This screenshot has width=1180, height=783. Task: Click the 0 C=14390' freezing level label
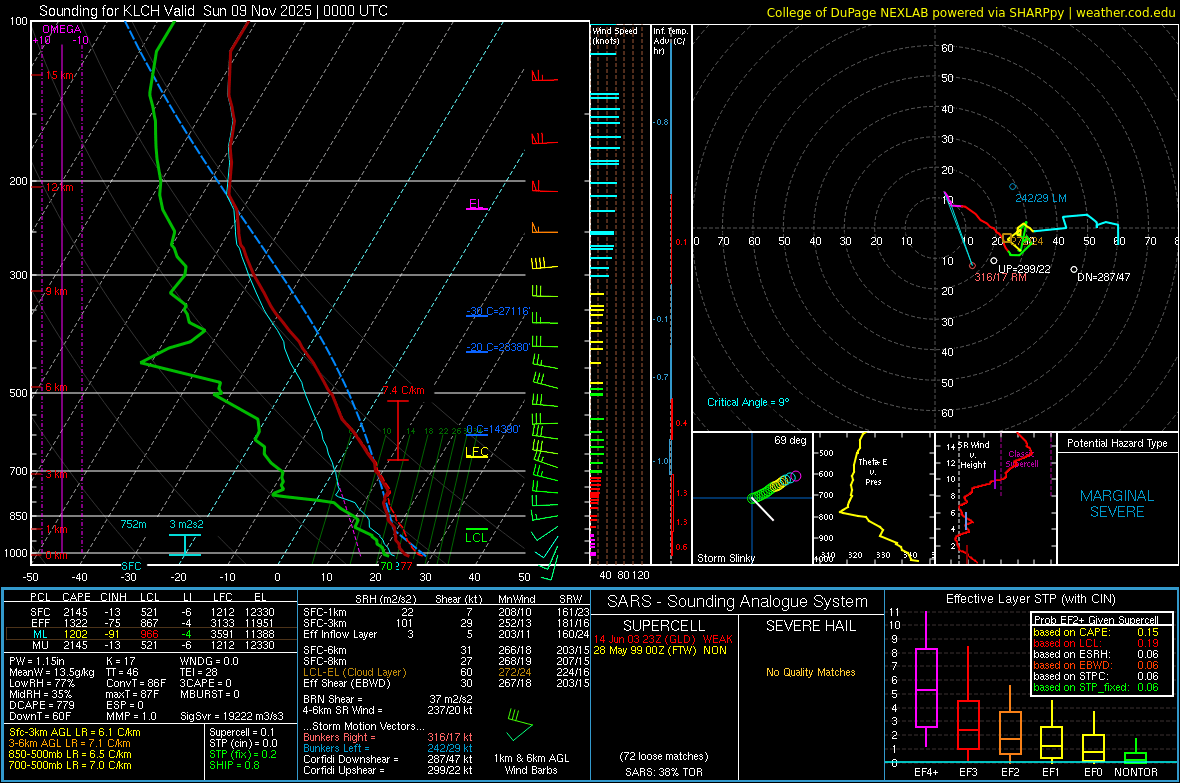click(x=493, y=430)
